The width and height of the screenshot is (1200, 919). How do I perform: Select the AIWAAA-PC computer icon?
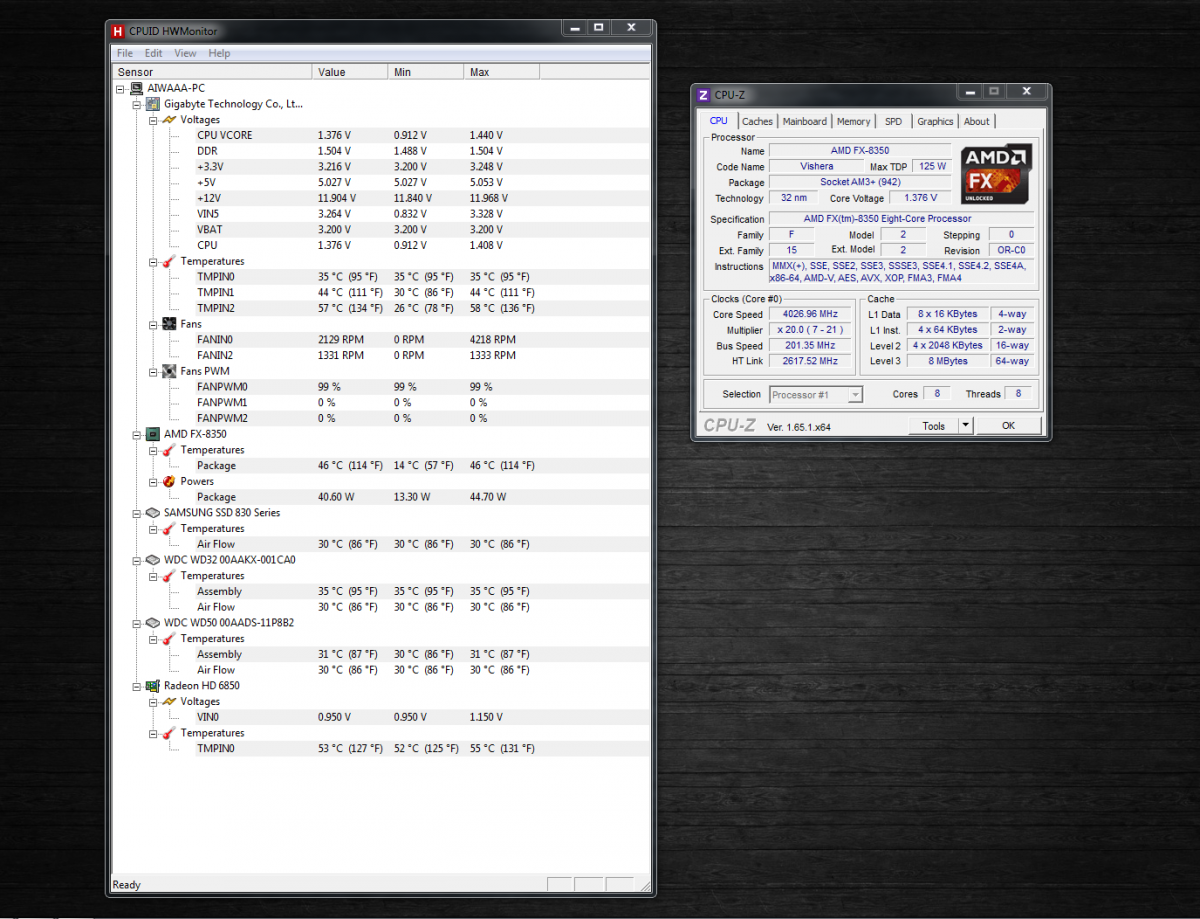[137, 88]
